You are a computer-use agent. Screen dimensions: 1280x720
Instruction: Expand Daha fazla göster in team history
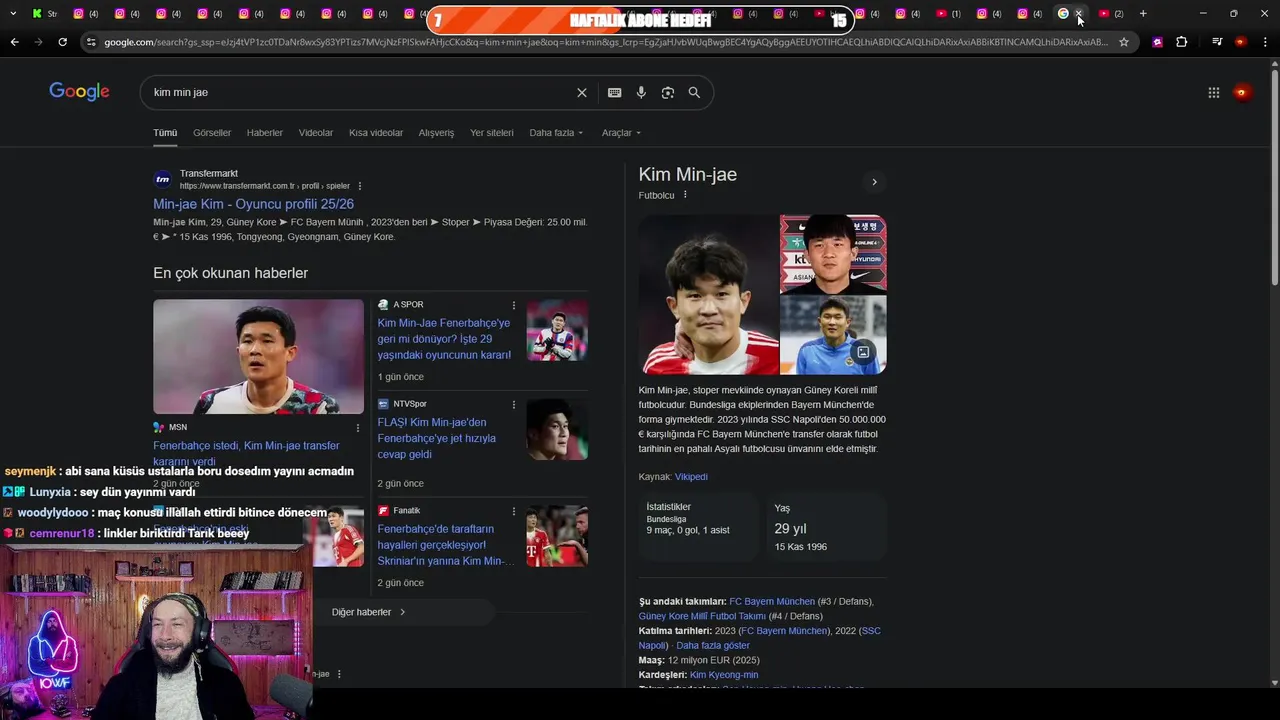coord(713,646)
